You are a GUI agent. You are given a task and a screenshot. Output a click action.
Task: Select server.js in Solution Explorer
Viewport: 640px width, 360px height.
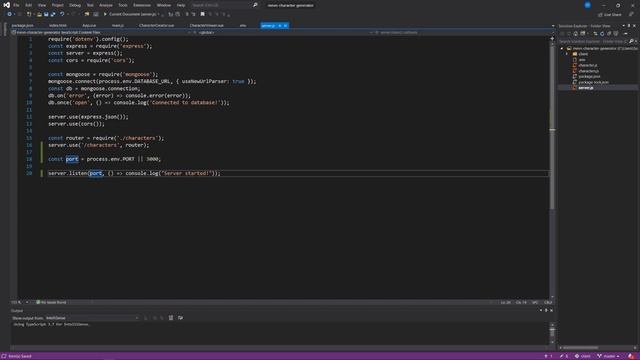[x=586, y=88]
